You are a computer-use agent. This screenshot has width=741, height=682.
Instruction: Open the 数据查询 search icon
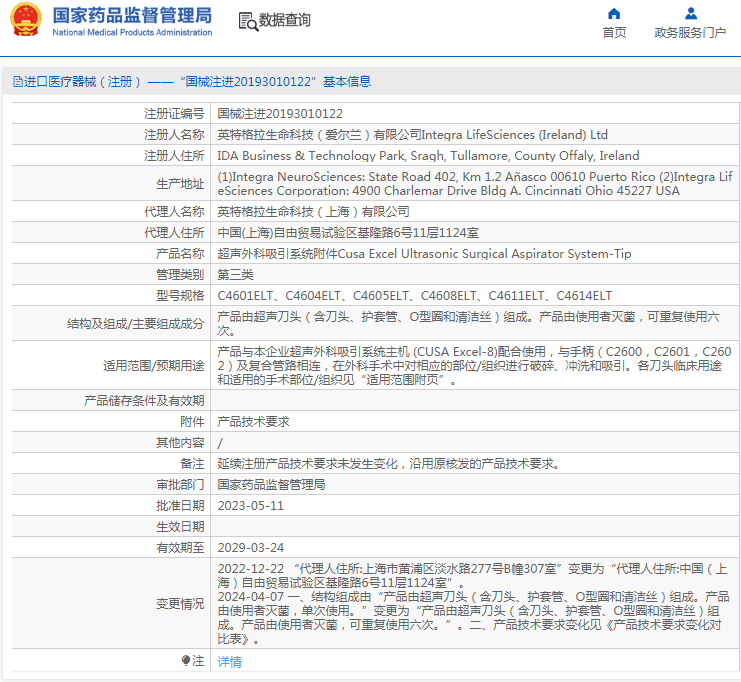coord(248,22)
